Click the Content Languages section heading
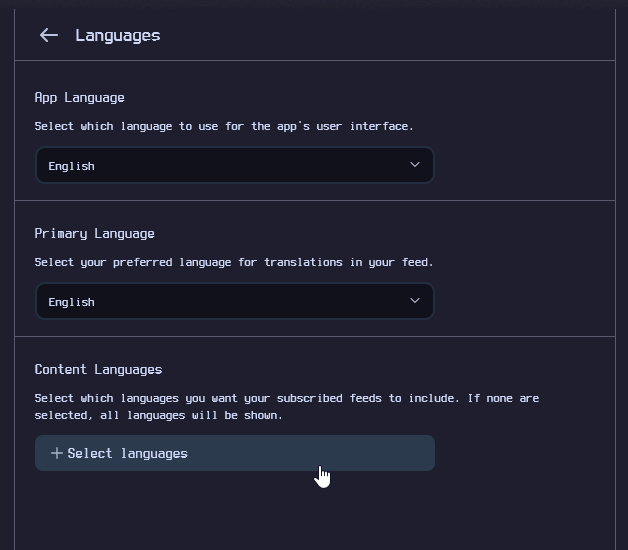This screenshot has width=628, height=550. point(98,370)
